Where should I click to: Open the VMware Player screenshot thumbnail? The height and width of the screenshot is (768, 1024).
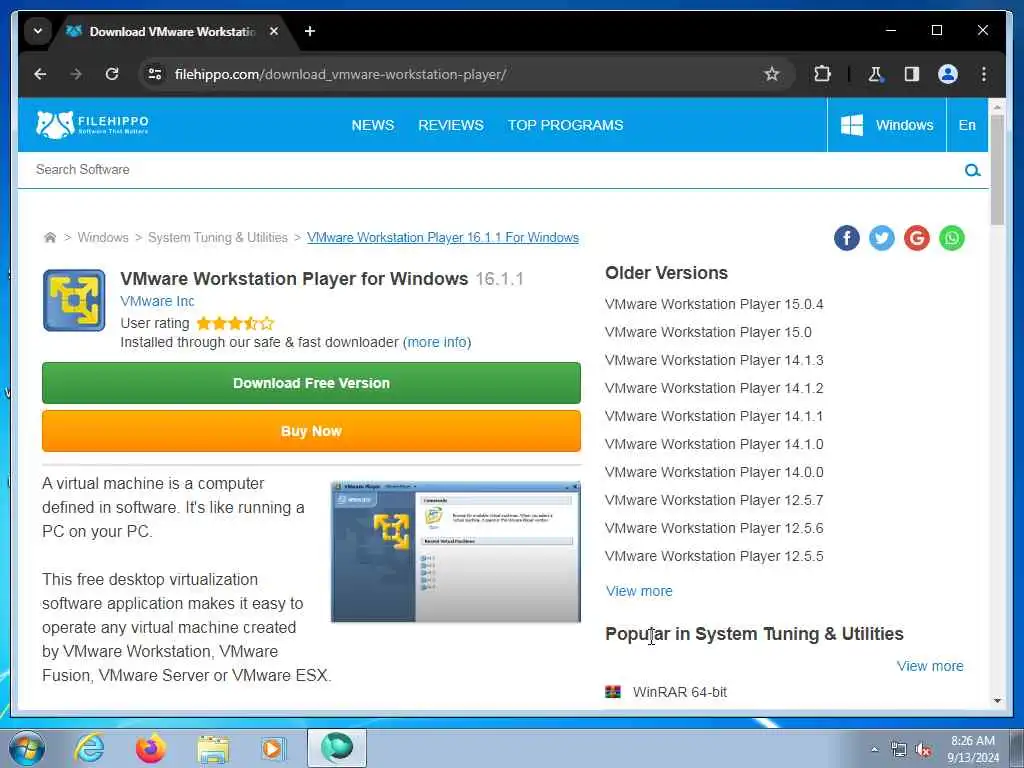pyautogui.click(x=456, y=552)
